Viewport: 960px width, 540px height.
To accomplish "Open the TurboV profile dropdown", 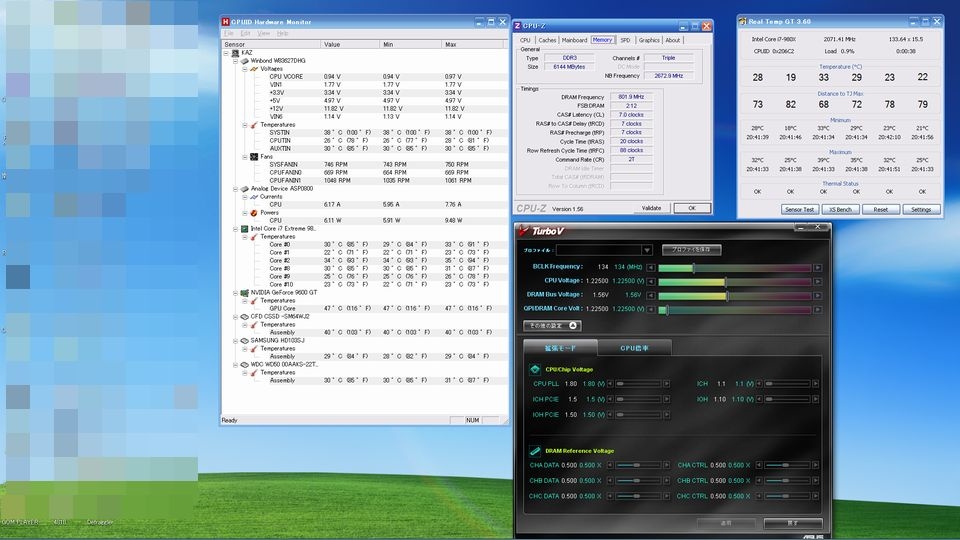I will click(647, 250).
